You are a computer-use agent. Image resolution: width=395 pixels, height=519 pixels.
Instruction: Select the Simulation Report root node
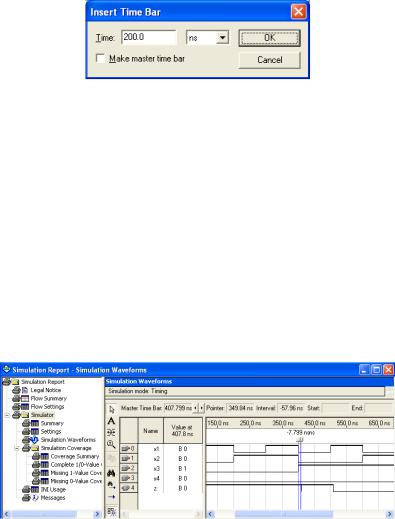(x=43, y=382)
